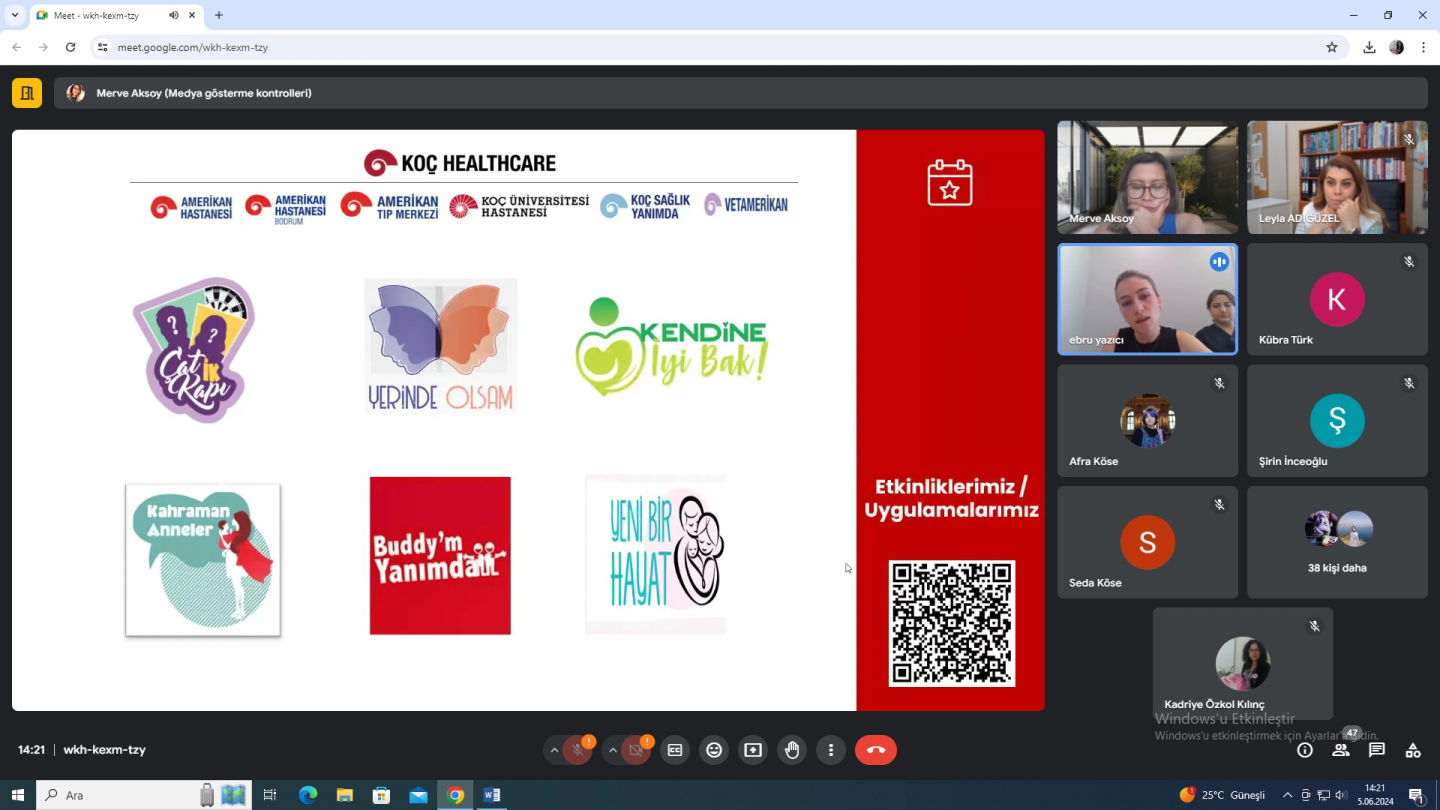Click the muted mic icon on Şirin İnceoğlu tile

[1409, 383]
